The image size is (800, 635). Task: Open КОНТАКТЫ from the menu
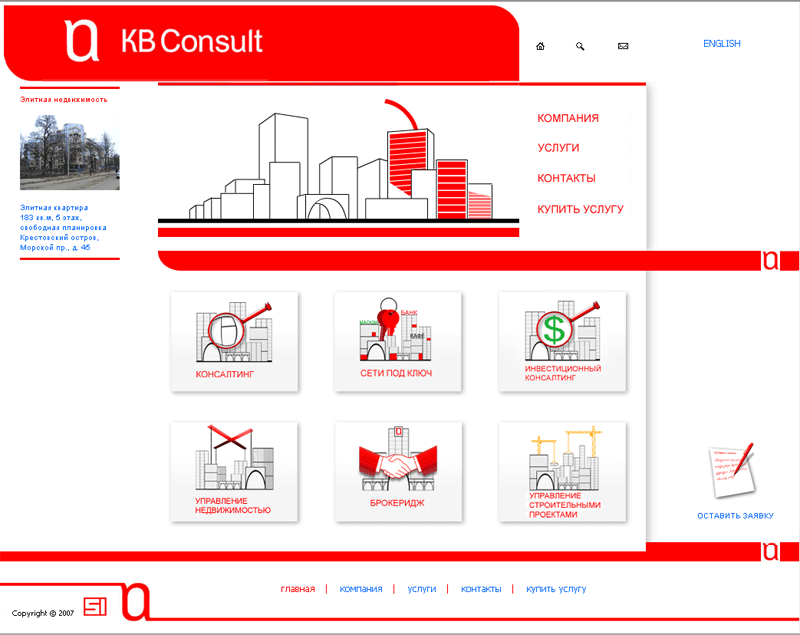(x=564, y=178)
